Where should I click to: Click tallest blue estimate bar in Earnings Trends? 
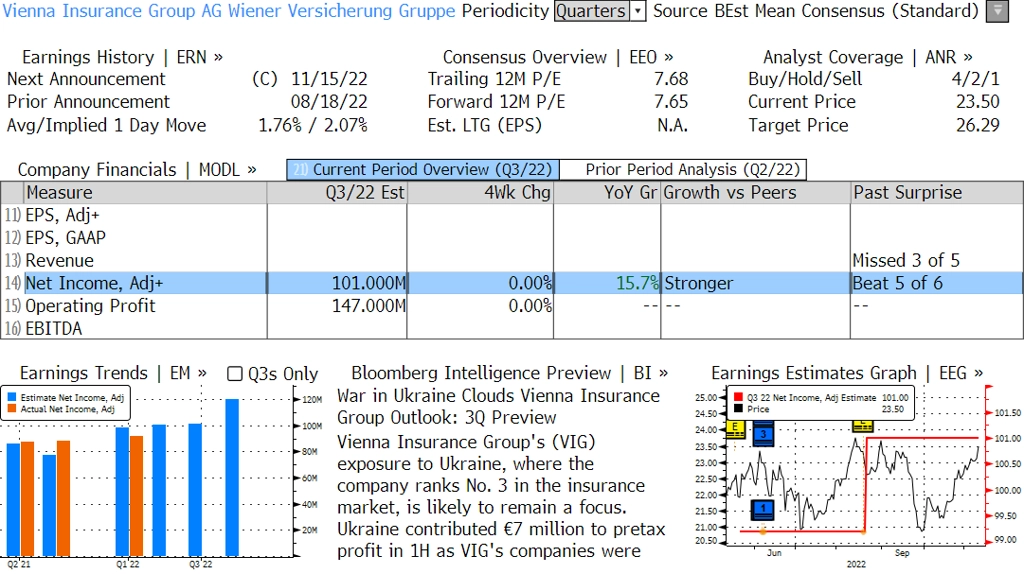pos(232,477)
